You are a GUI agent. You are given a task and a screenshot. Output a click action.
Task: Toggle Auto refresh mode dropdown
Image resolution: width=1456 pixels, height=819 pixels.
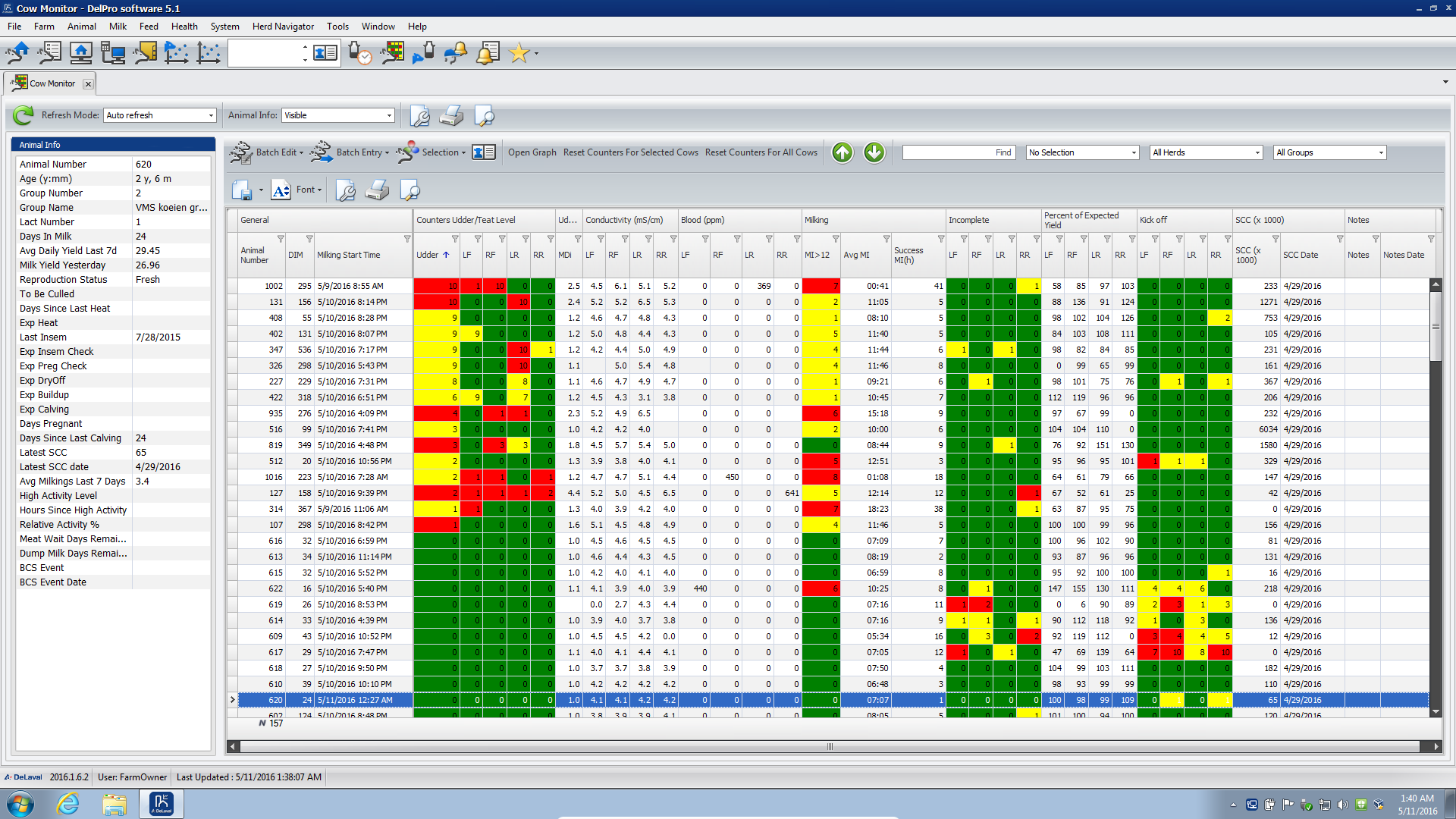tap(209, 115)
